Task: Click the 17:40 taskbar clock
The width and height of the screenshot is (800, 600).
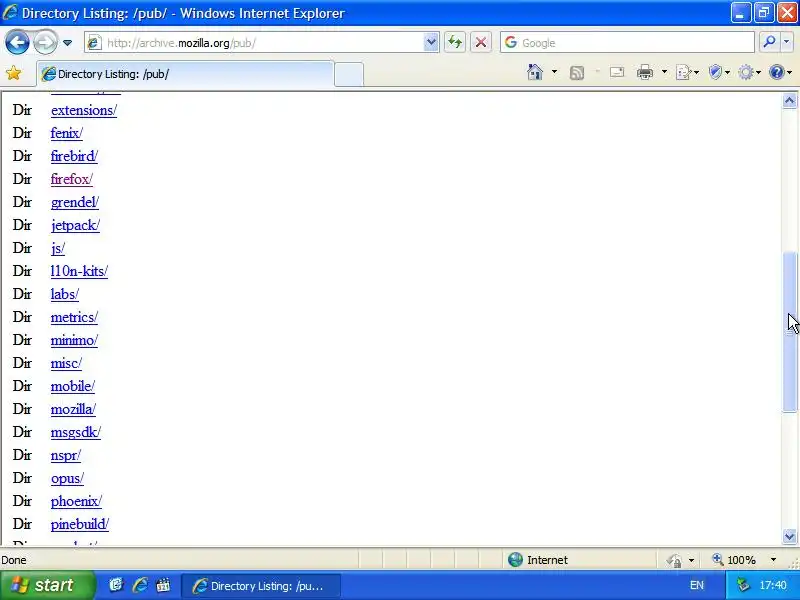Action: 773,585
